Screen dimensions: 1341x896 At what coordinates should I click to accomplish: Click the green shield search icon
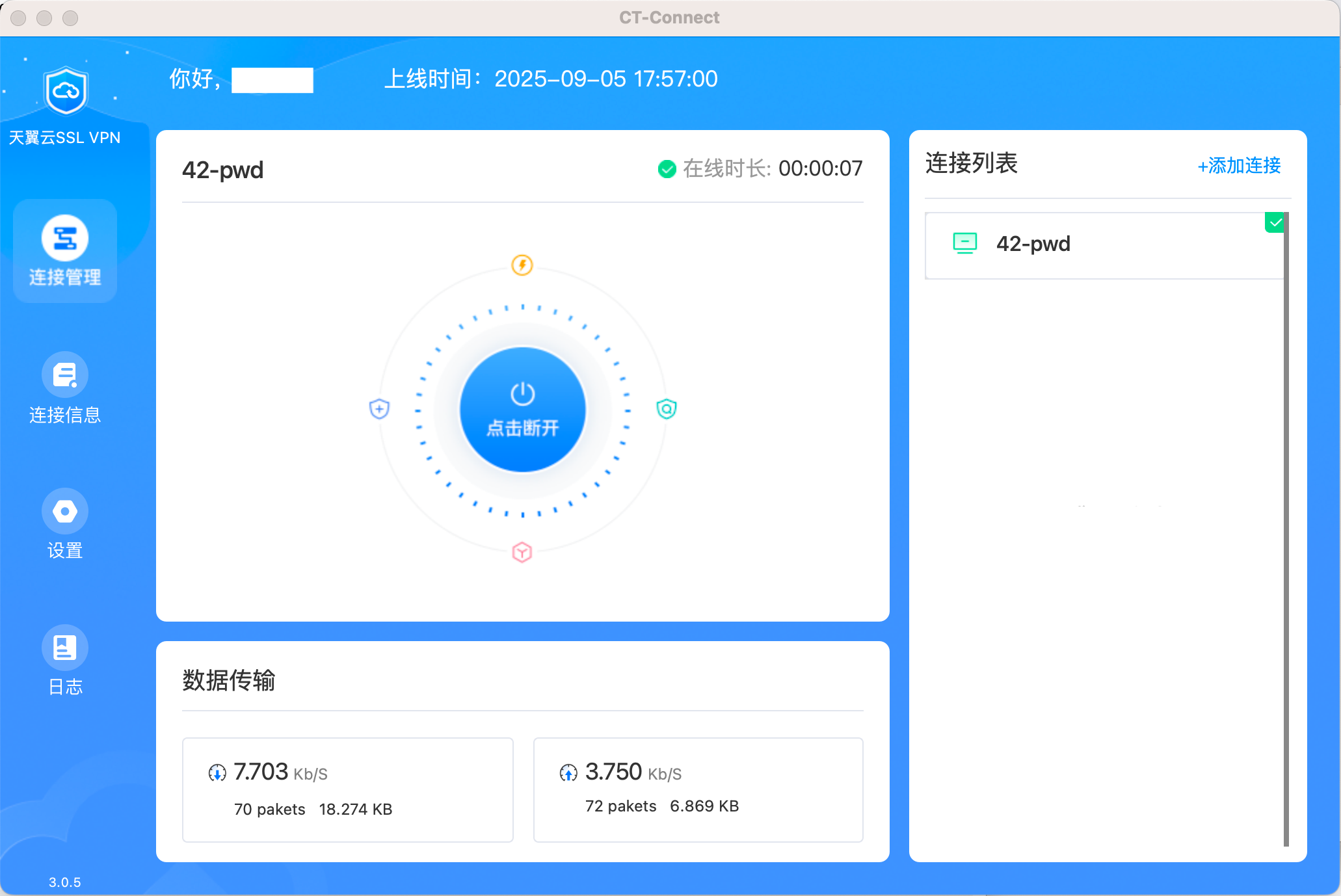(667, 409)
